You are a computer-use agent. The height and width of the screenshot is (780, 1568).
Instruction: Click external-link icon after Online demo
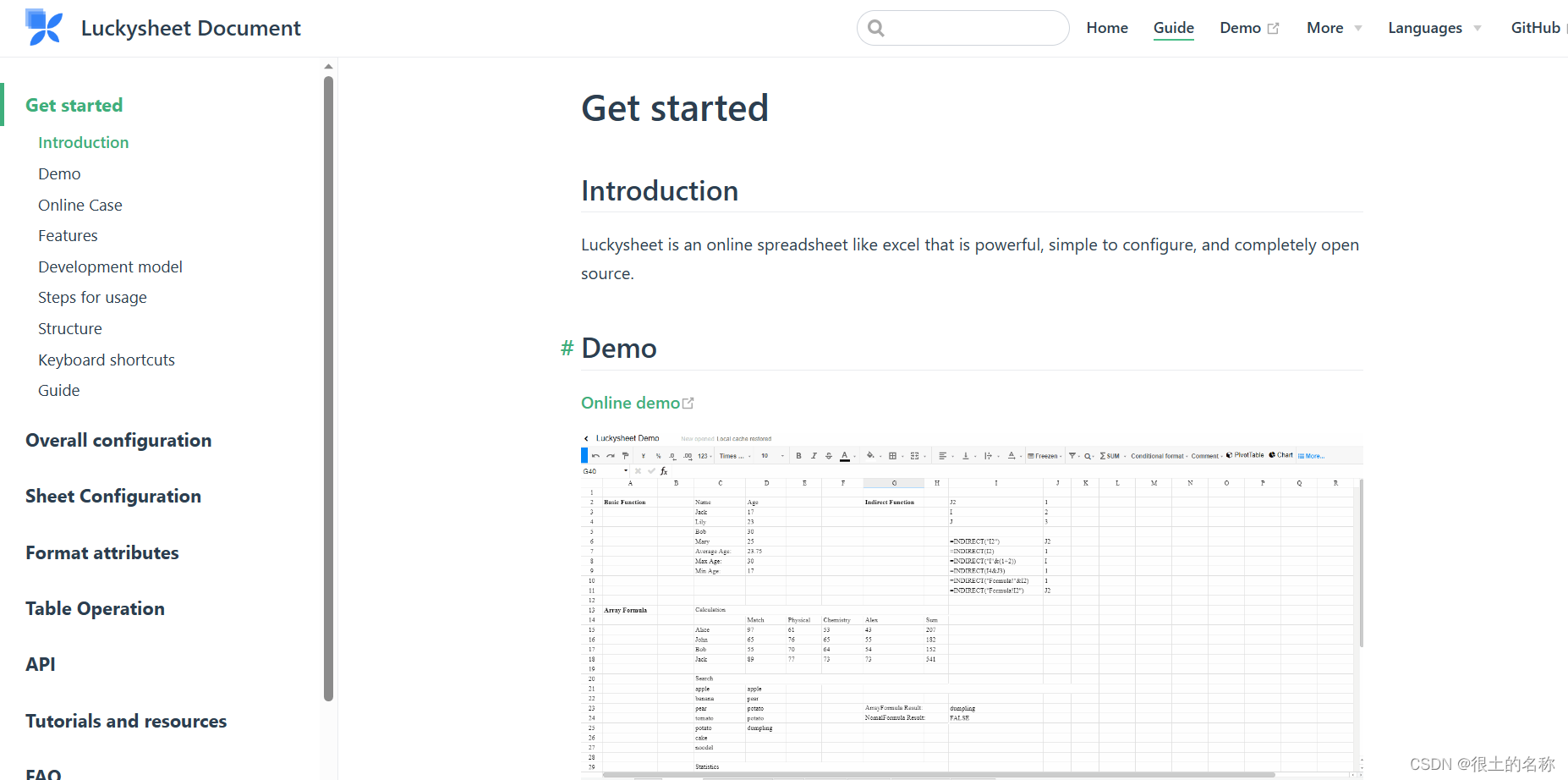(x=688, y=404)
